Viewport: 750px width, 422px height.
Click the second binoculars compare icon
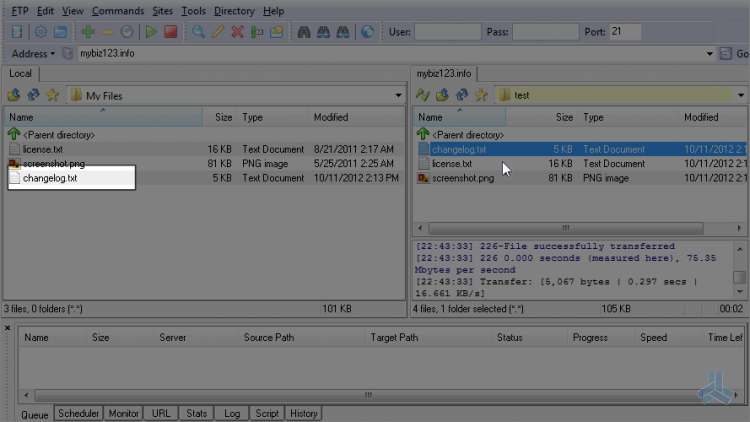(x=323, y=32)
